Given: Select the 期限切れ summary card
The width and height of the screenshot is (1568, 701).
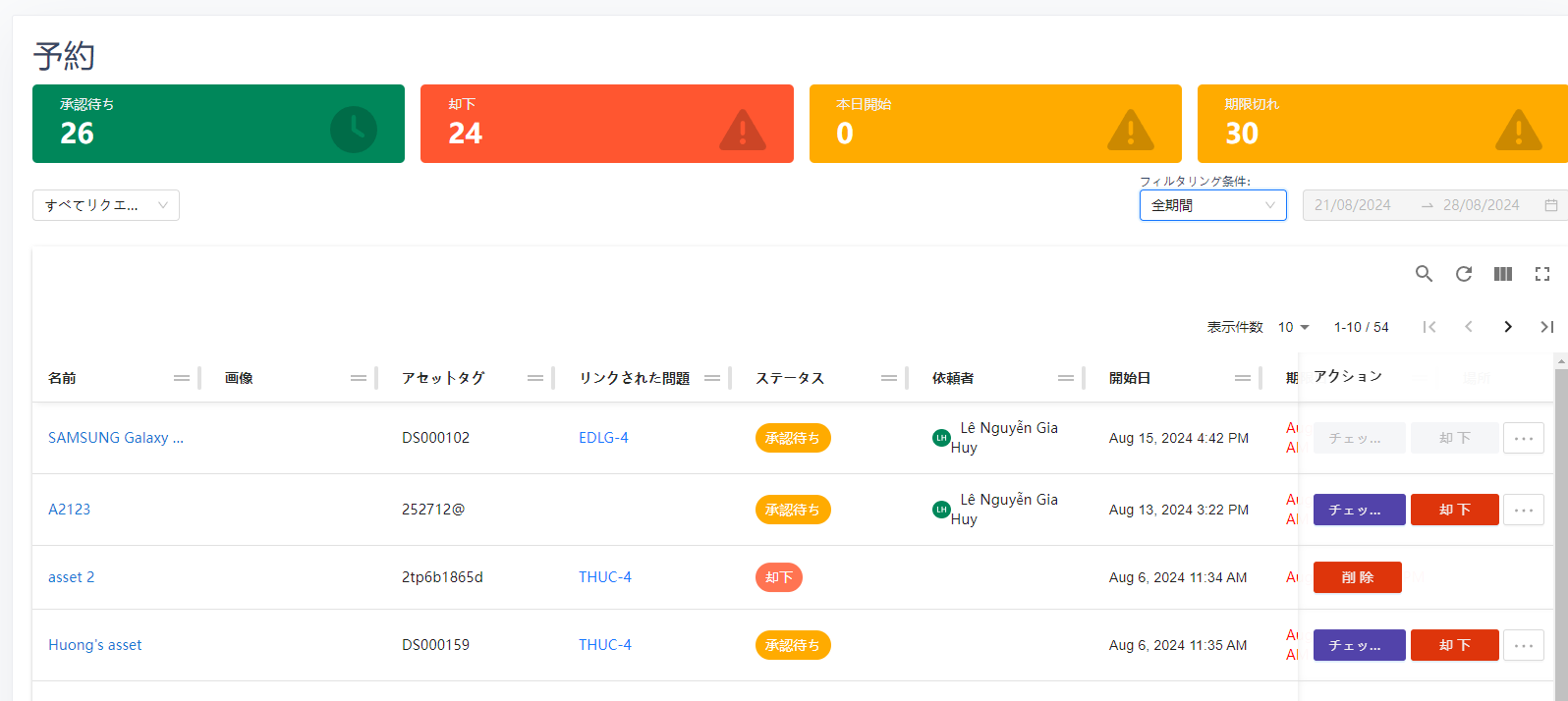Looking at the screenshot, I should coord(1381,124).
